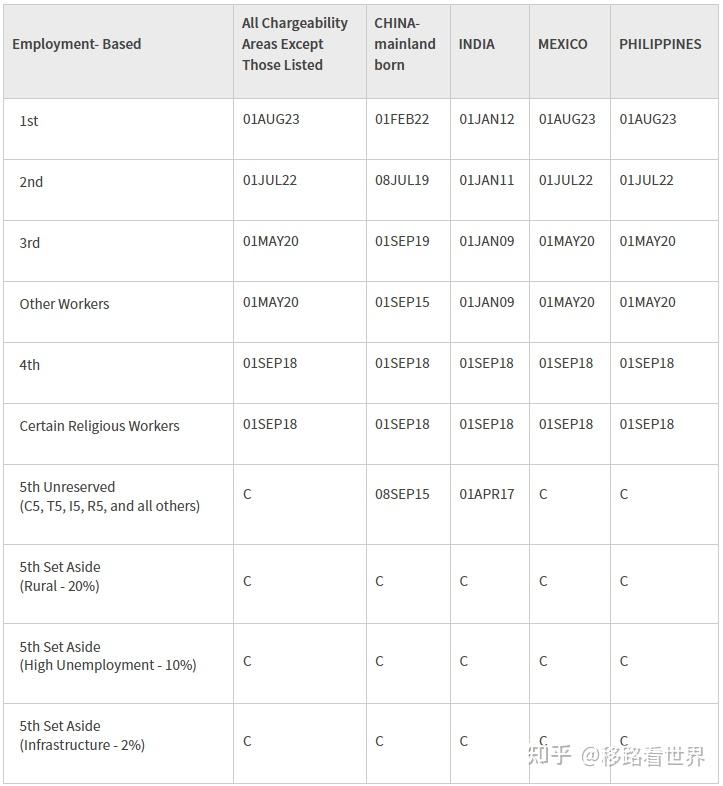Image resolution: width=723 pixels, height=786 pixels.
Task: Click the Zhihu watermark at bottom right
Action: 616,756
